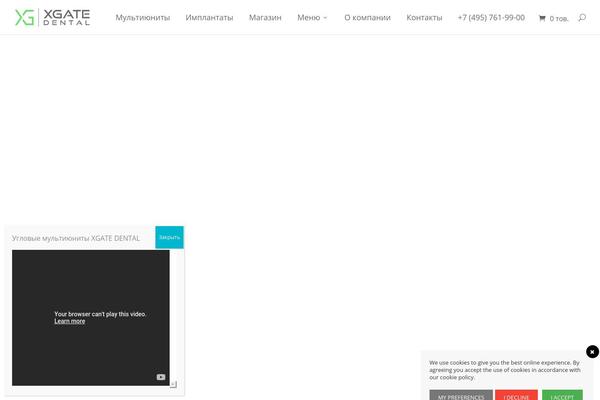600x400 pixels.
Task: Click Learn more in the video player
Action: (70, 321)
